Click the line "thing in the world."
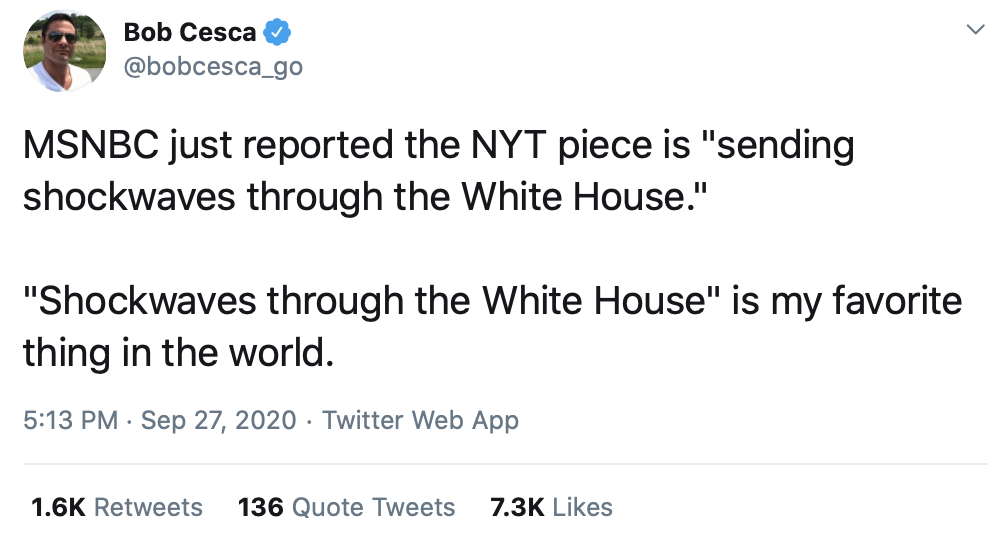 [176, 352]
